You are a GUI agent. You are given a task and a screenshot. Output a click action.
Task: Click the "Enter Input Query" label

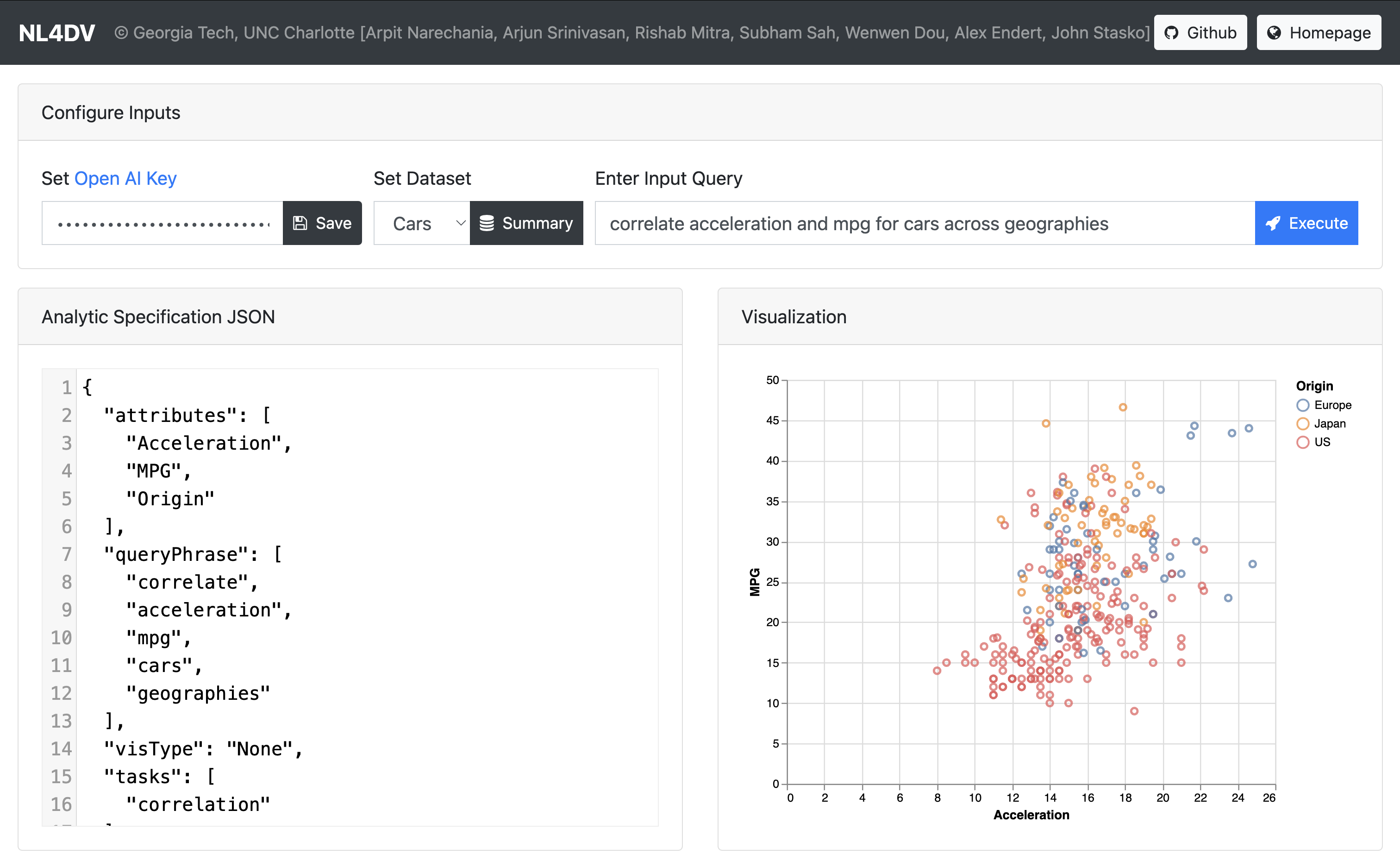[668, 178]
